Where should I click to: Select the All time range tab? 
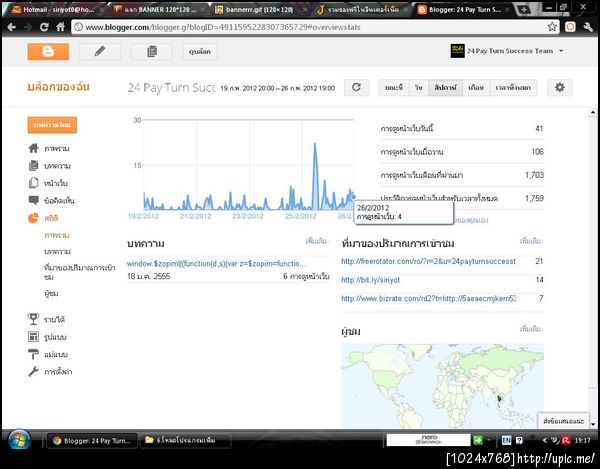tap(513, 88)
